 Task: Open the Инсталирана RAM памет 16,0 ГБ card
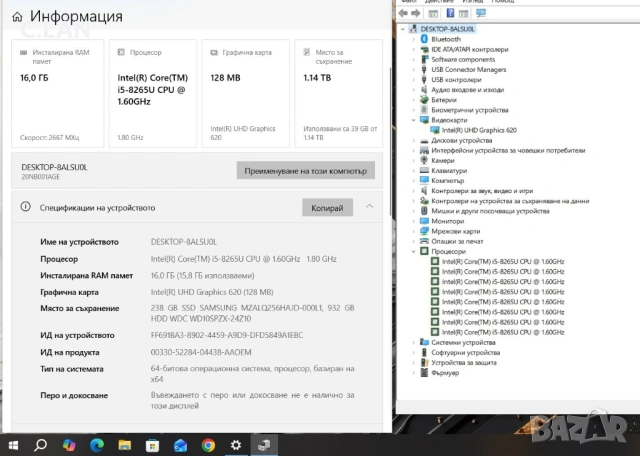(58, 93)
